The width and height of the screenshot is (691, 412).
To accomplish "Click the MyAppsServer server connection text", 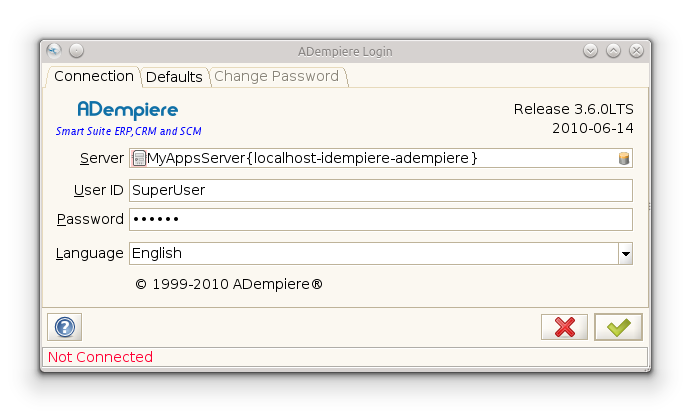I will coord(312,158).
